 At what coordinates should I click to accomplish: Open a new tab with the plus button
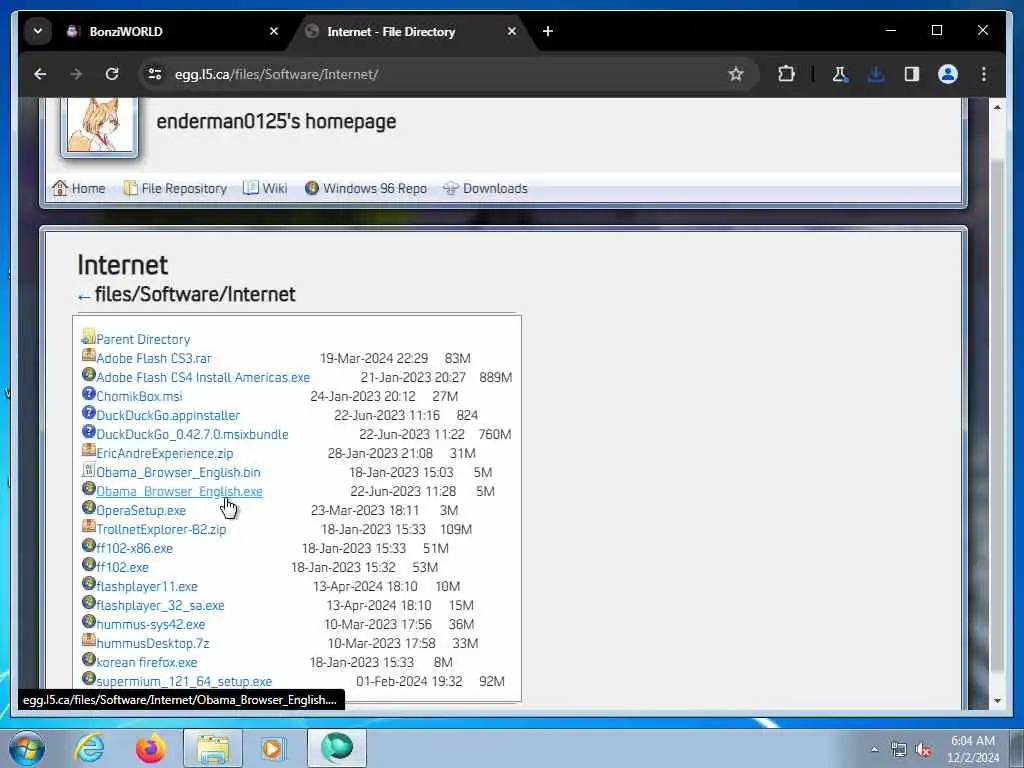pos(548,31)
